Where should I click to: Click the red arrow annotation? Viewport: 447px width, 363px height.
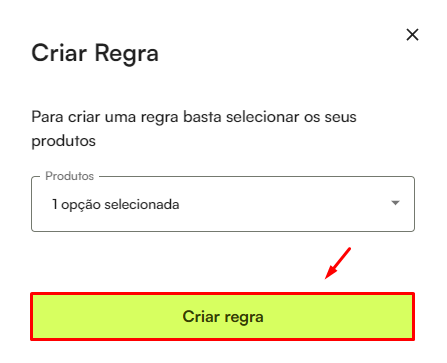point(338,263)
